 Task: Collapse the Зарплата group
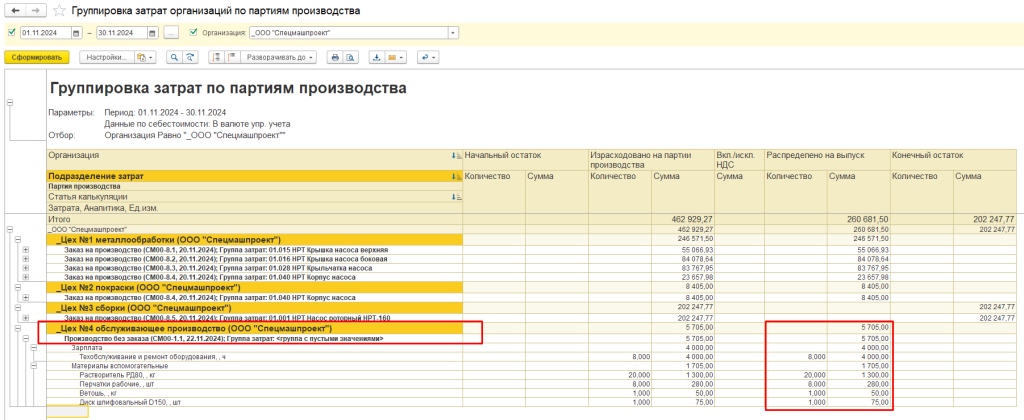click(x=35, y=347)
